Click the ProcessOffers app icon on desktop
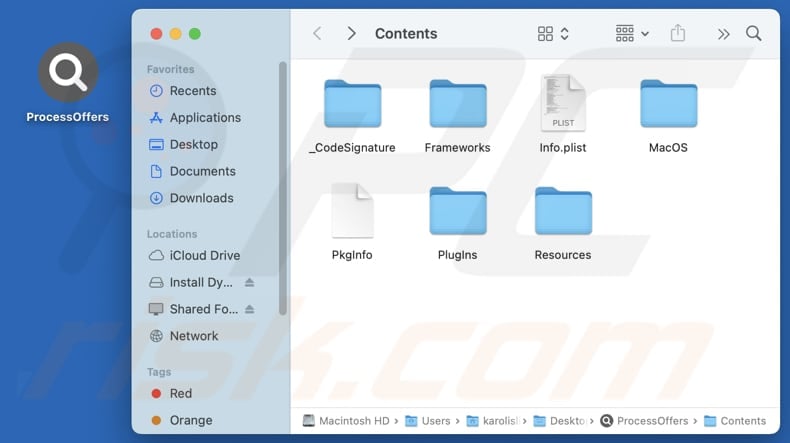This screenshot has width=790, height=443. click(68, 73)
